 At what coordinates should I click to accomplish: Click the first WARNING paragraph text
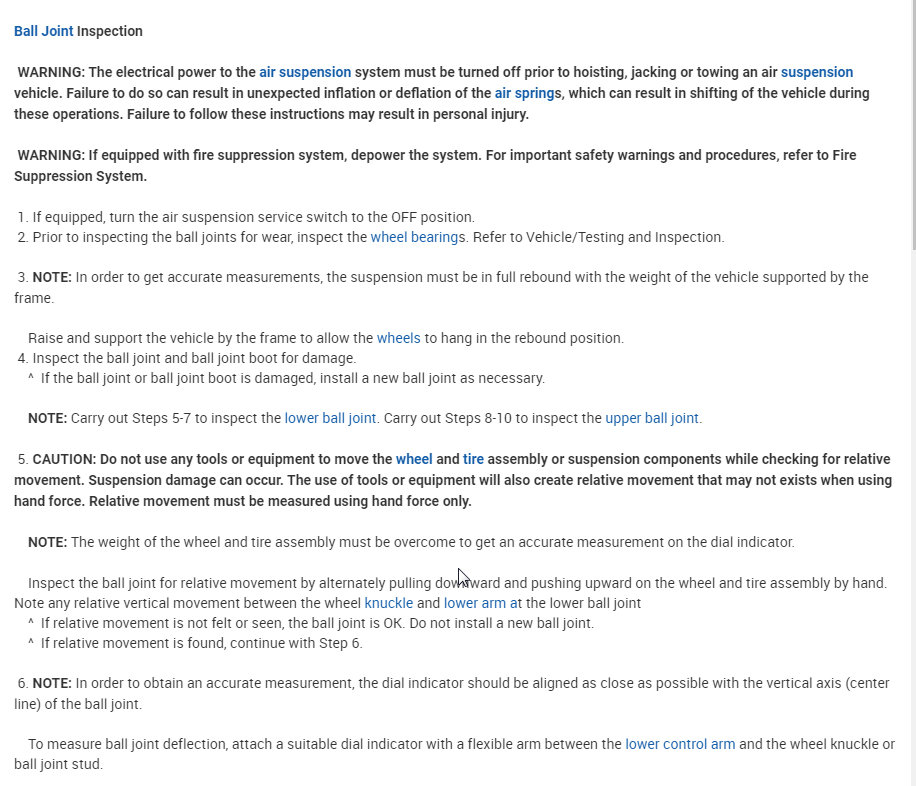[442, 94]
